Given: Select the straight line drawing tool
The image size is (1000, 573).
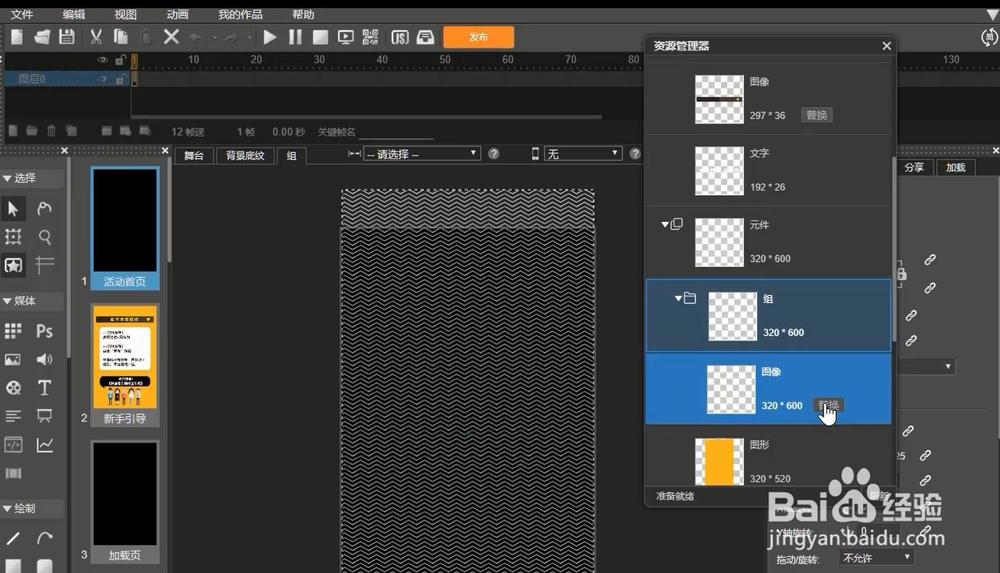Looking at the screenshot, I should 13,538.
